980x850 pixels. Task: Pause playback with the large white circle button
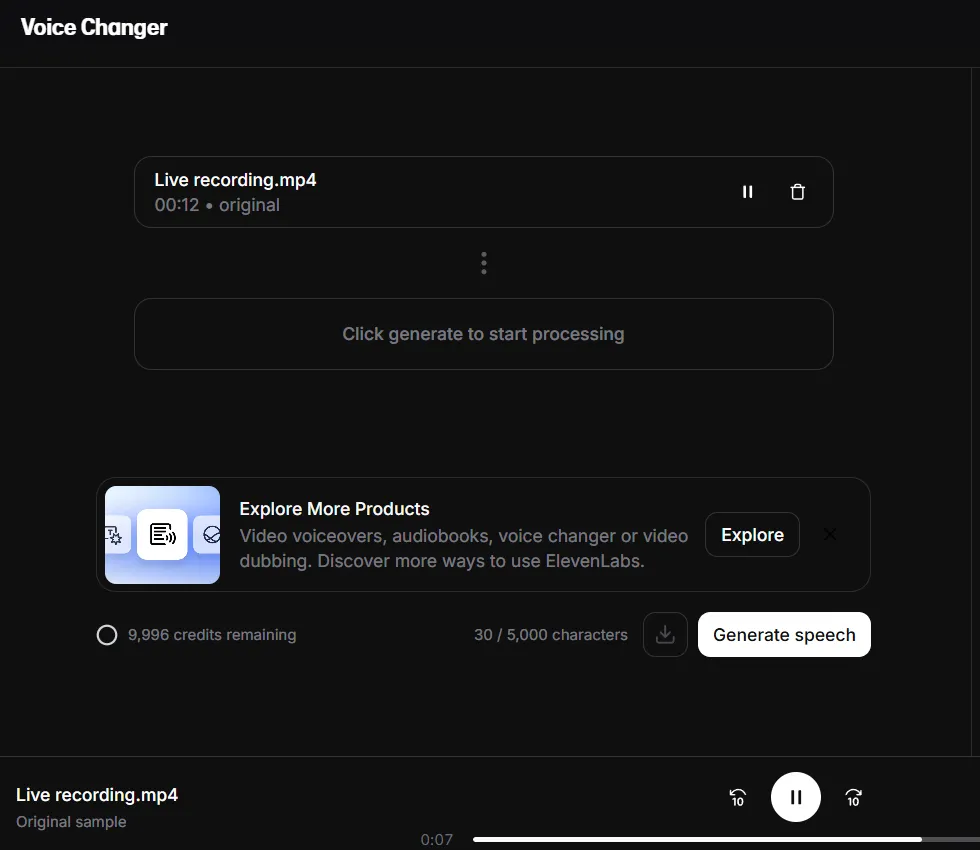tap(795, 797)
